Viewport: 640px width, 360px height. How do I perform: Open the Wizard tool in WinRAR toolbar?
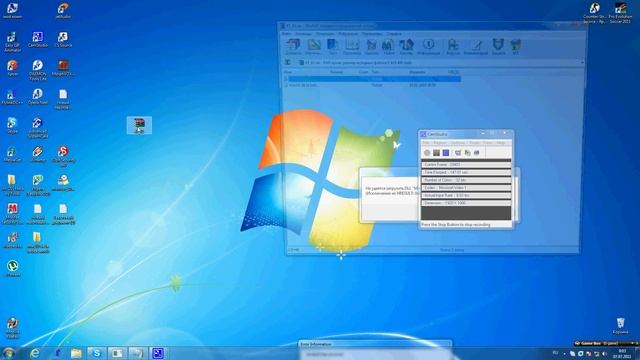click(406, 47)
